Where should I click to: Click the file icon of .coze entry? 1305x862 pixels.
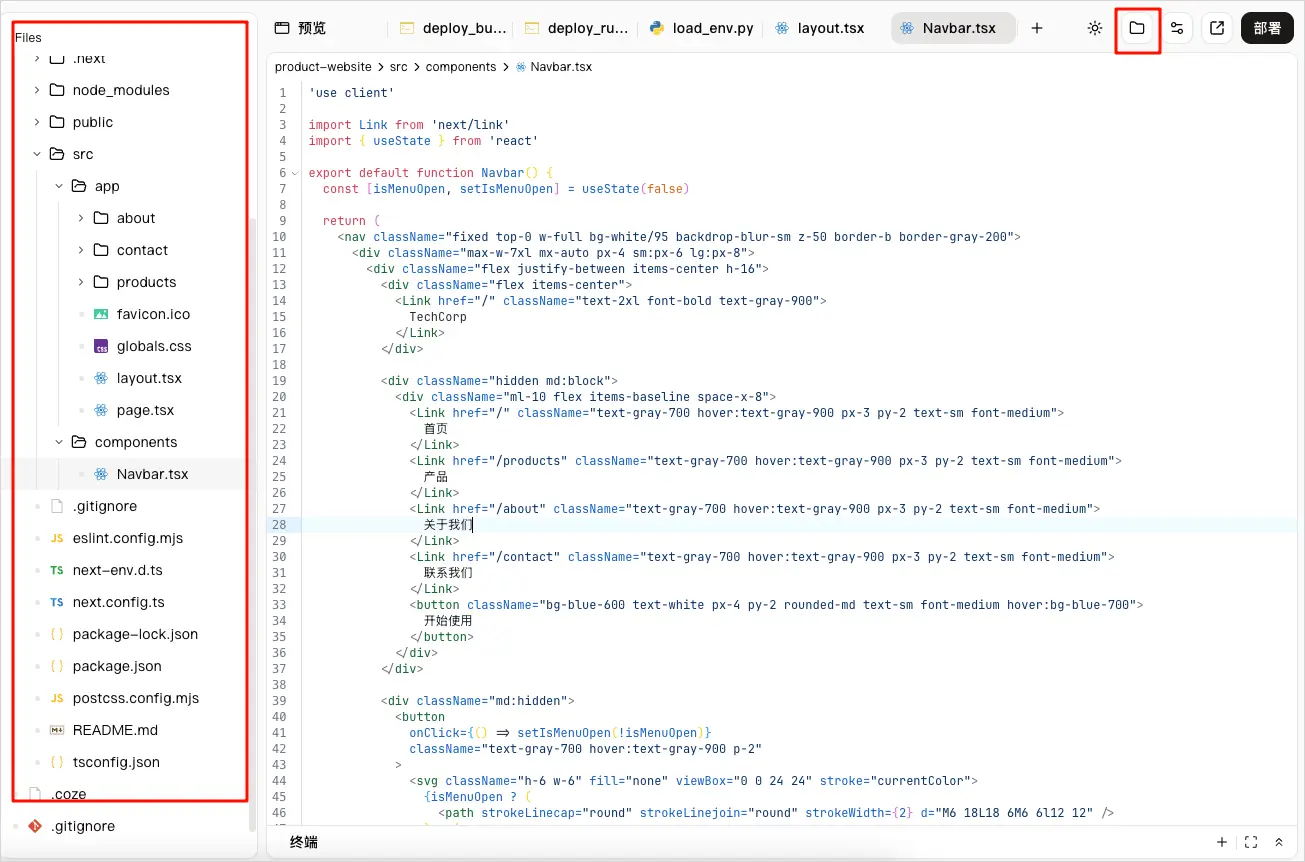35,794
